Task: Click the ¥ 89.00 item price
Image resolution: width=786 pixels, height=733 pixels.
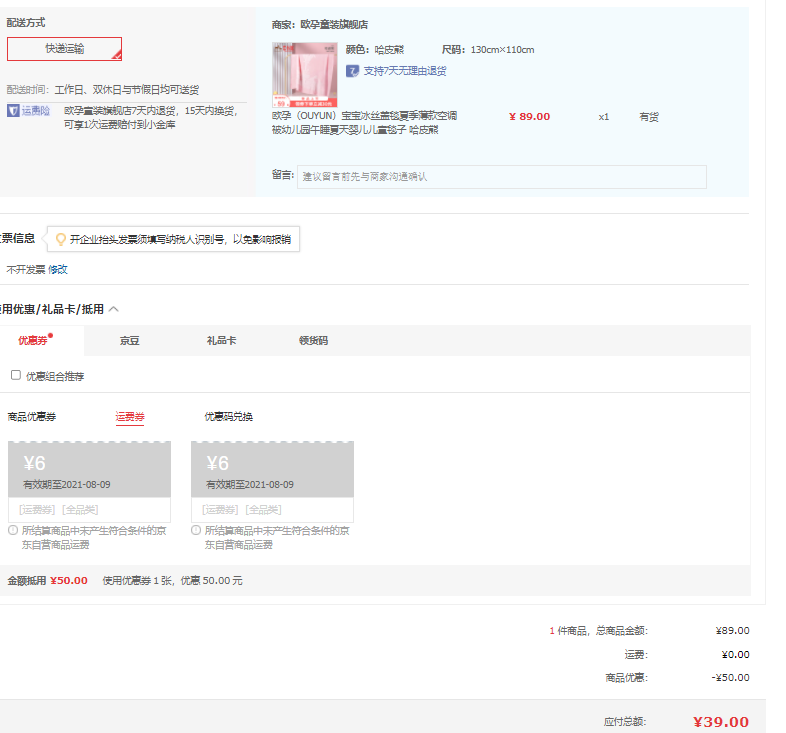Action: point(529,117)
